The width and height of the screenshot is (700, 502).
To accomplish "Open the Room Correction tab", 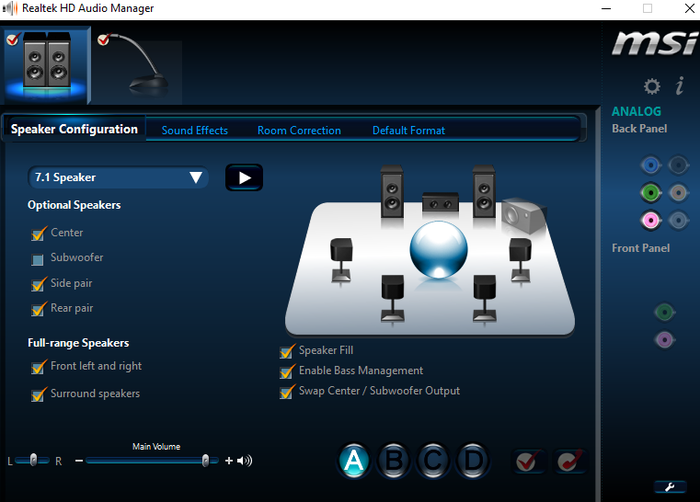I will pyautogui.click(x=298, y=130).
